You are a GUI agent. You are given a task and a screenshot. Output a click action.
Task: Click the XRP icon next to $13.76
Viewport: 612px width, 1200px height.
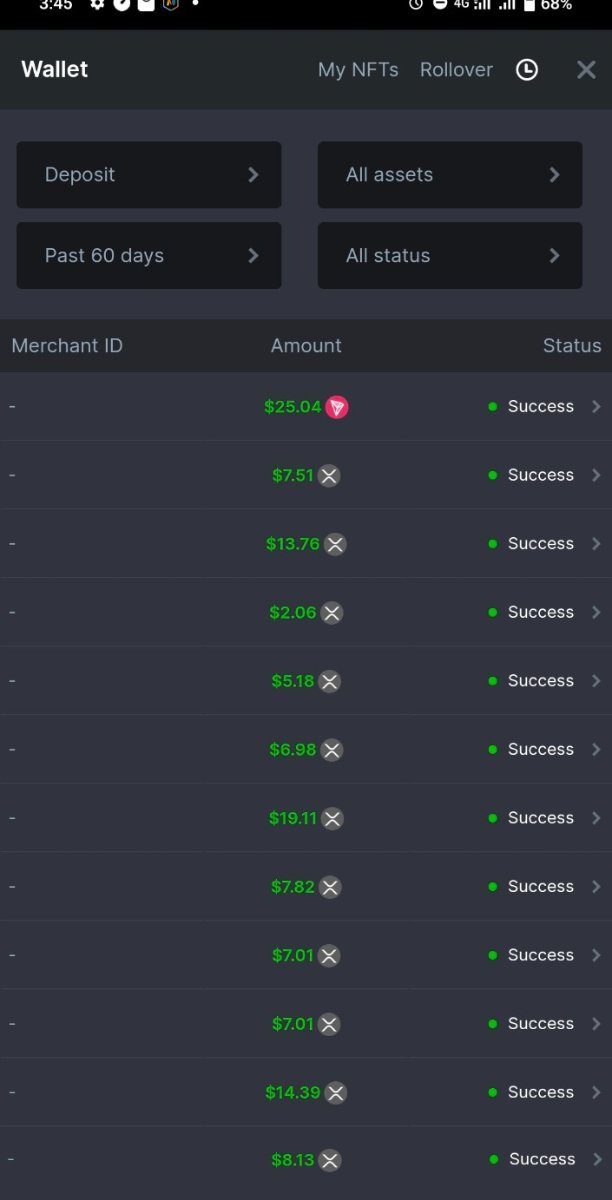335,544
